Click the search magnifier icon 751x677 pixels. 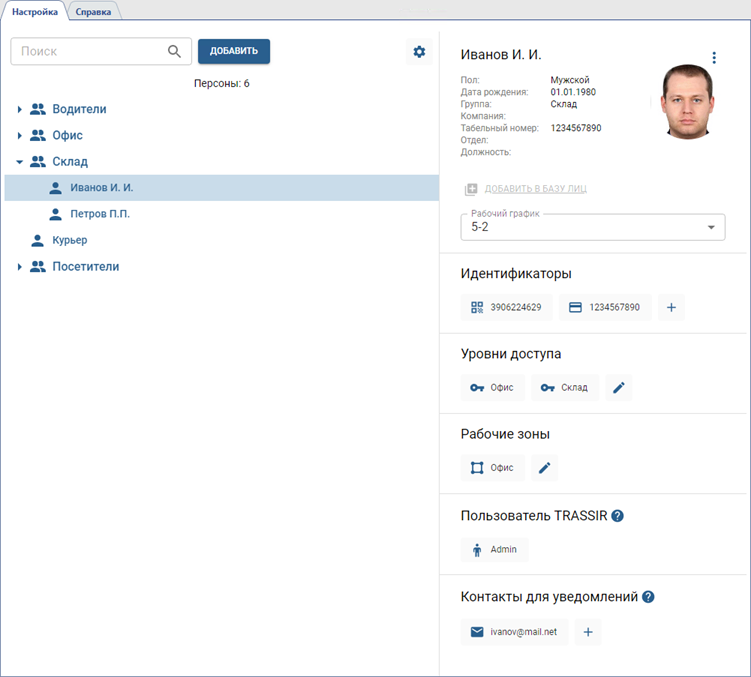tap(175, 52)
